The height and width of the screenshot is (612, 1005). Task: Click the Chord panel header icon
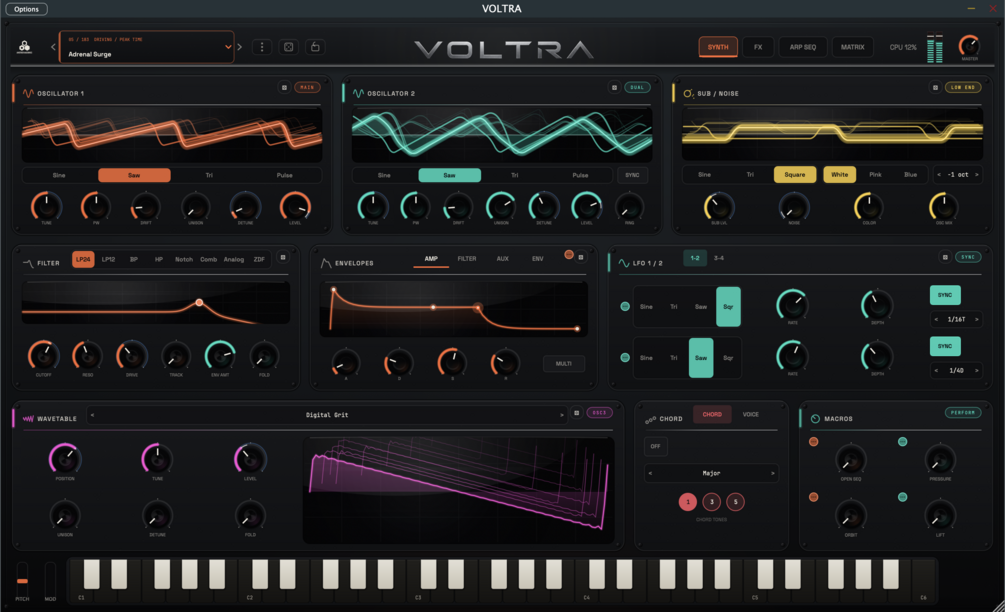coord(651,419)
